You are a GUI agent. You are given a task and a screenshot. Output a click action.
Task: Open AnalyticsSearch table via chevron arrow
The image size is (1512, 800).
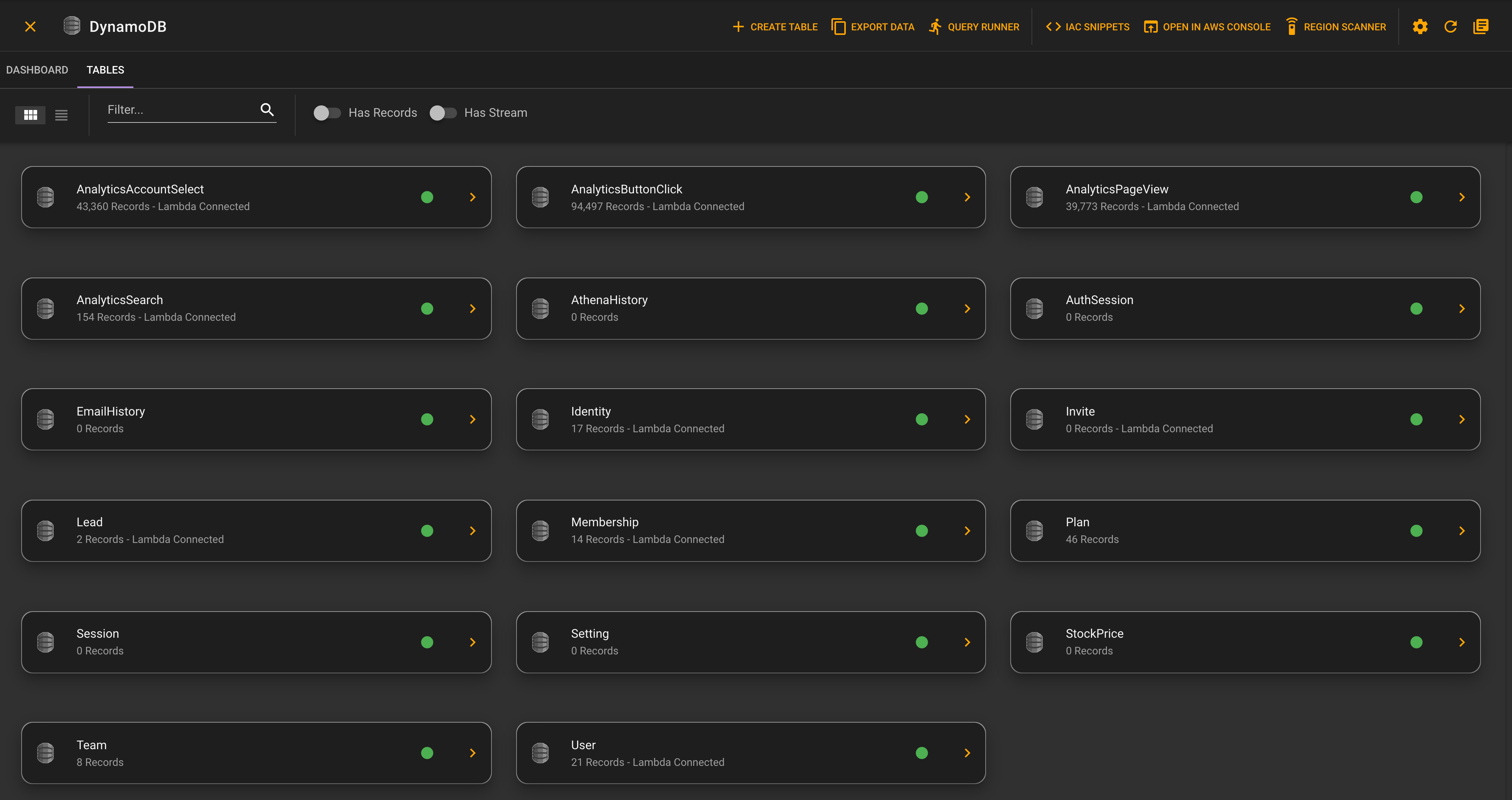click(473, 308)
